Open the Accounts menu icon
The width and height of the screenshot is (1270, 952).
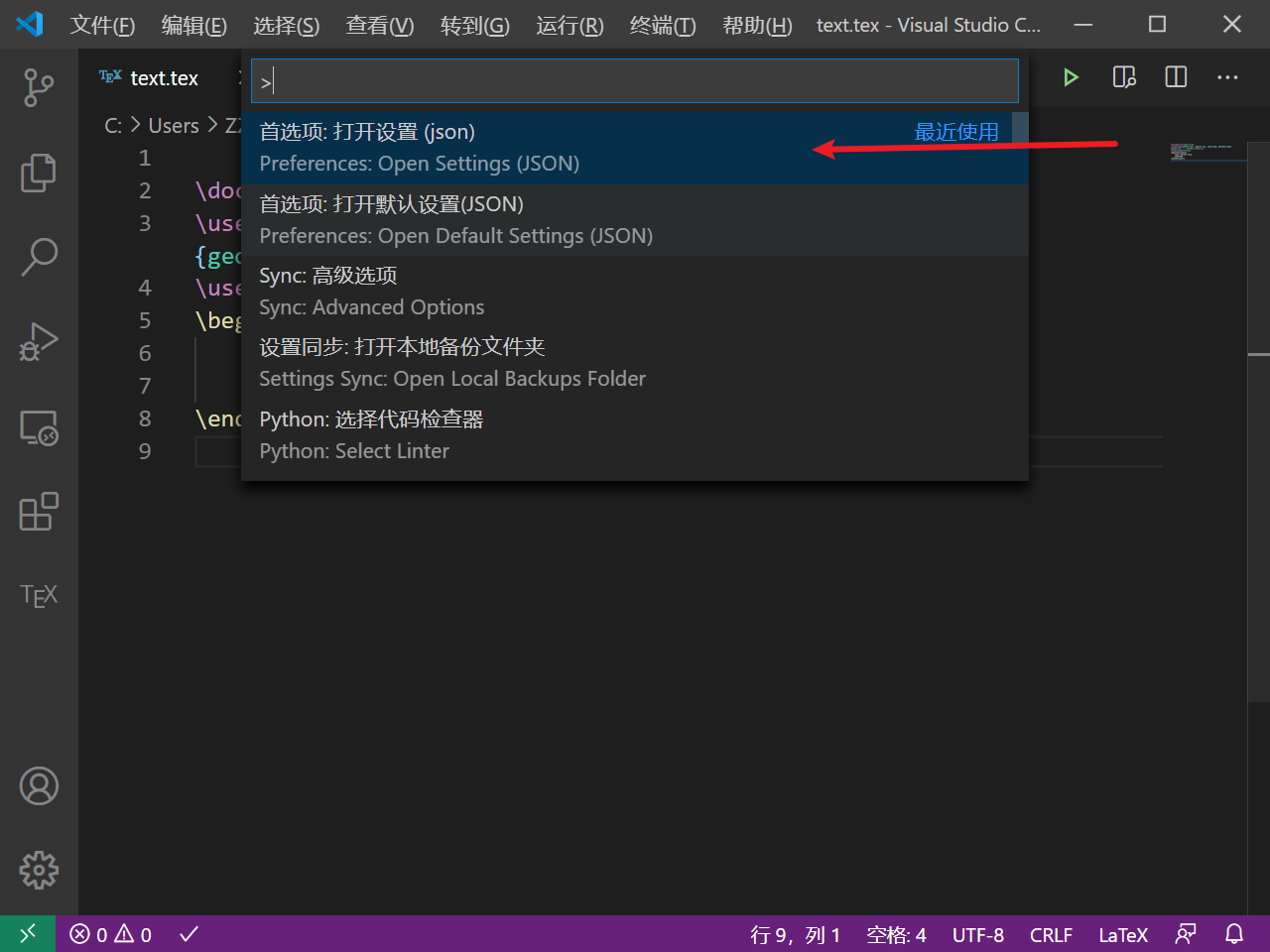tap(39, 786)
